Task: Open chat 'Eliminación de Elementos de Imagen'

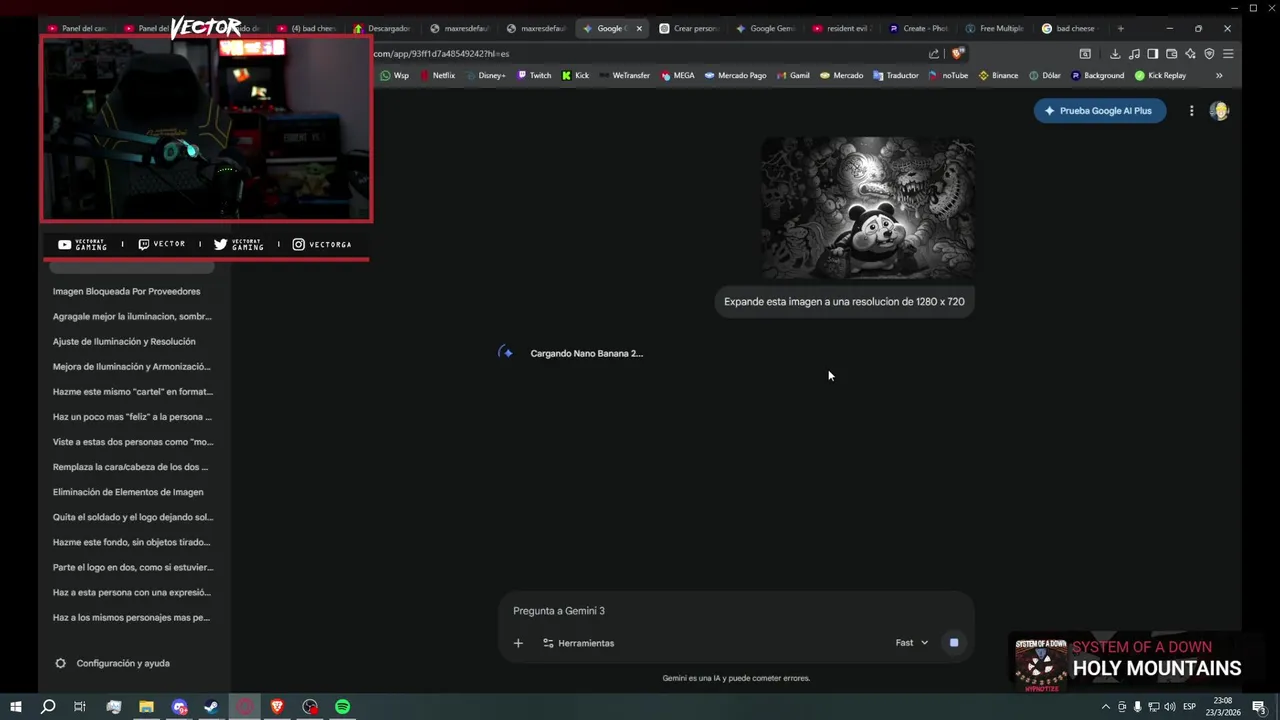Action: pos(128,492)
